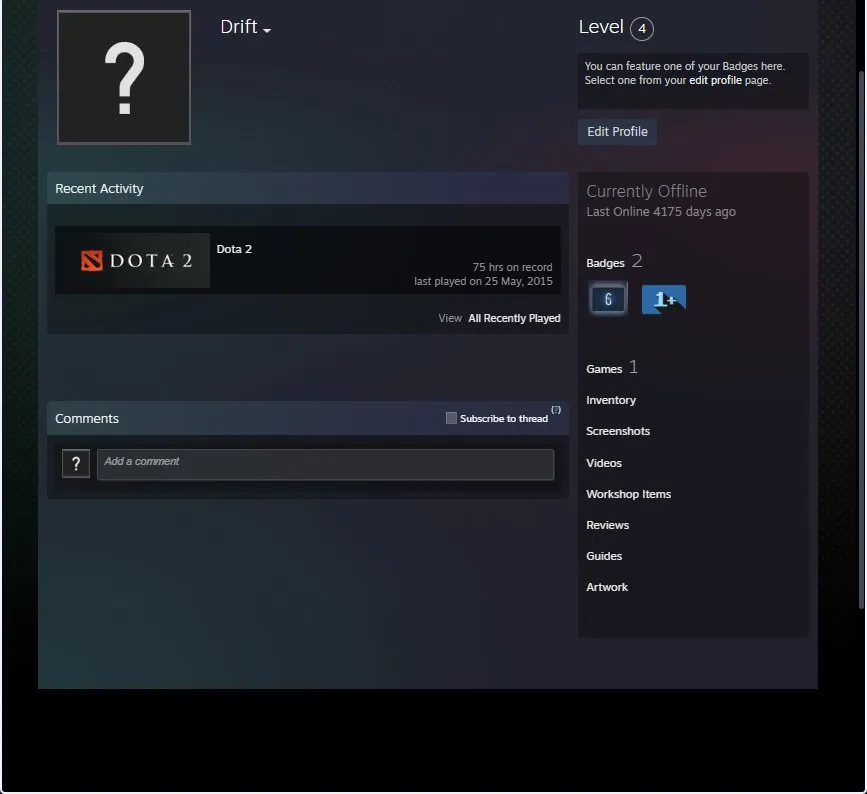The image size is (867, 794).
Task: Click the help question mark near Subscribe
Action: click(x=556, y=410)
